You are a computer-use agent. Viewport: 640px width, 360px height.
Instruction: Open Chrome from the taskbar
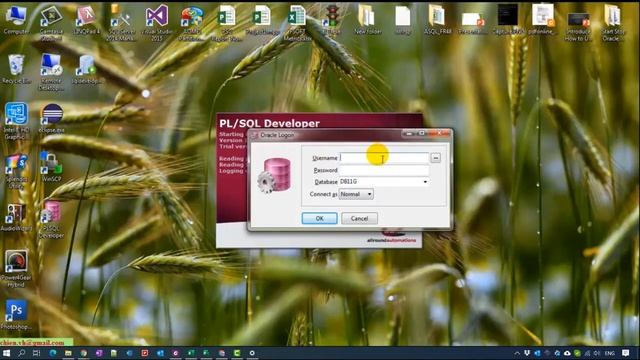click(x=83, y=353)
